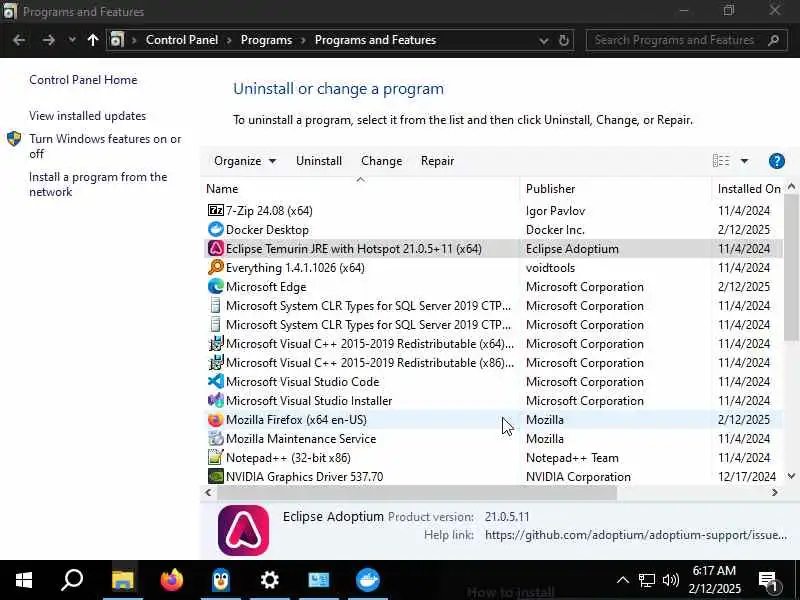This screenshot has width=800, height=600.
Task: Select the Everything 1.4.1.1026 (x64) row
Action: click(x=493, y=267)
